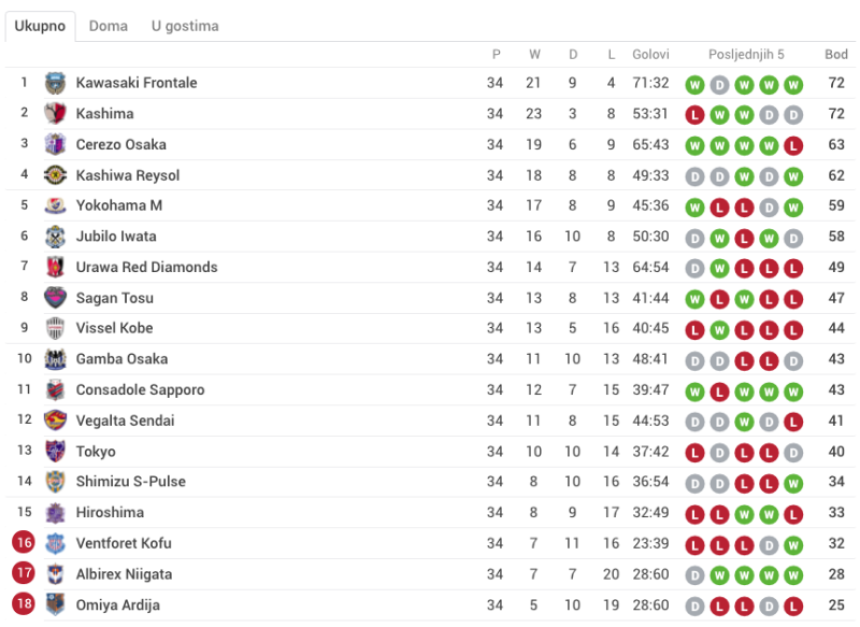
Task: Click the Gamba Osaka club crest
Action: [55, 359]
